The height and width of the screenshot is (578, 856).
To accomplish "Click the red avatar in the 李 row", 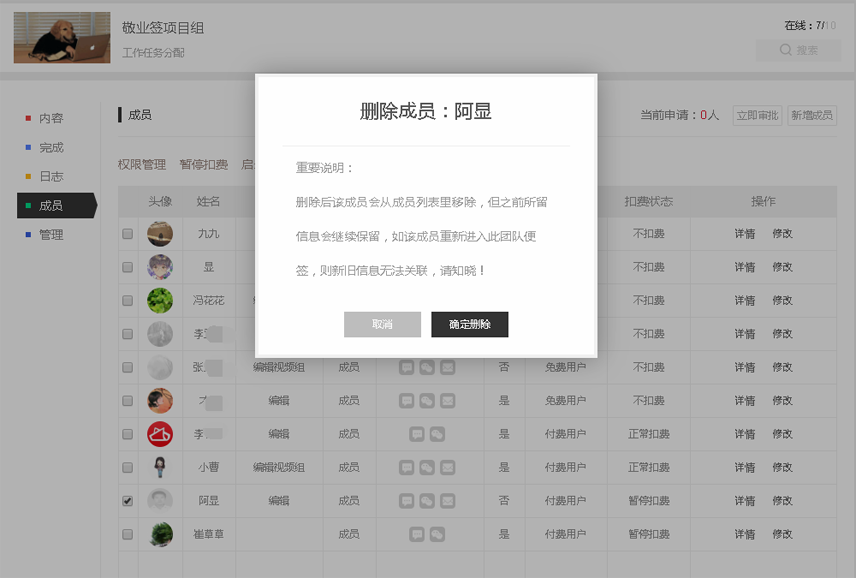I will [x=160, y=434].
